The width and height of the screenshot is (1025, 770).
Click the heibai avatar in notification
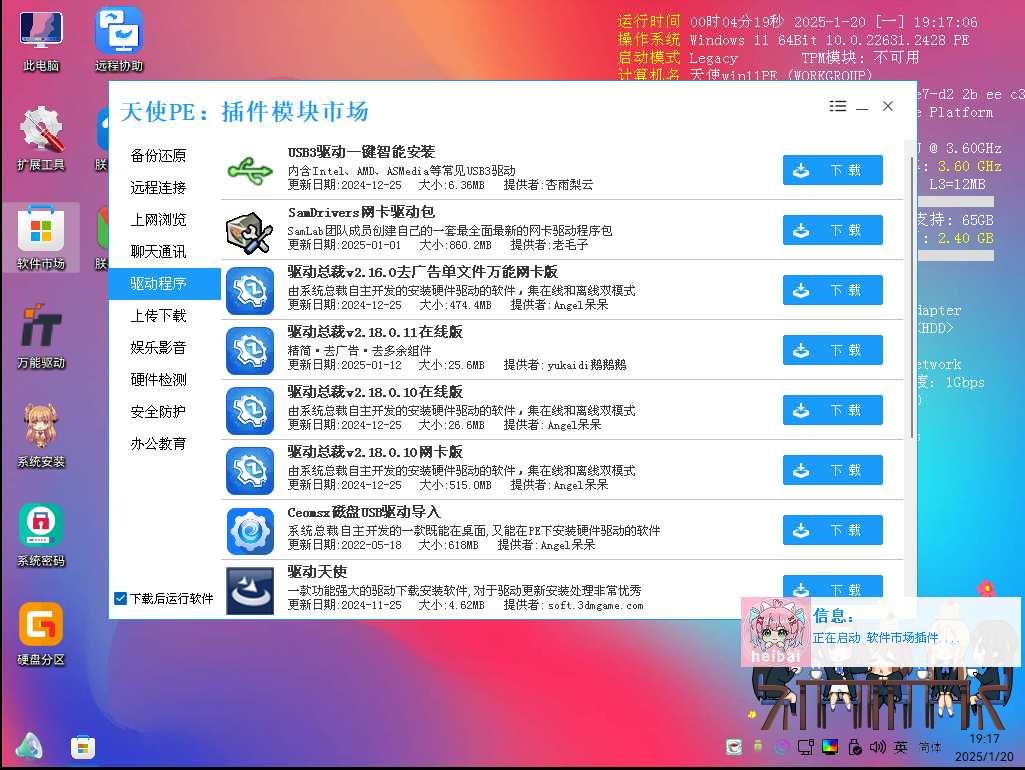tap(775, 632)
